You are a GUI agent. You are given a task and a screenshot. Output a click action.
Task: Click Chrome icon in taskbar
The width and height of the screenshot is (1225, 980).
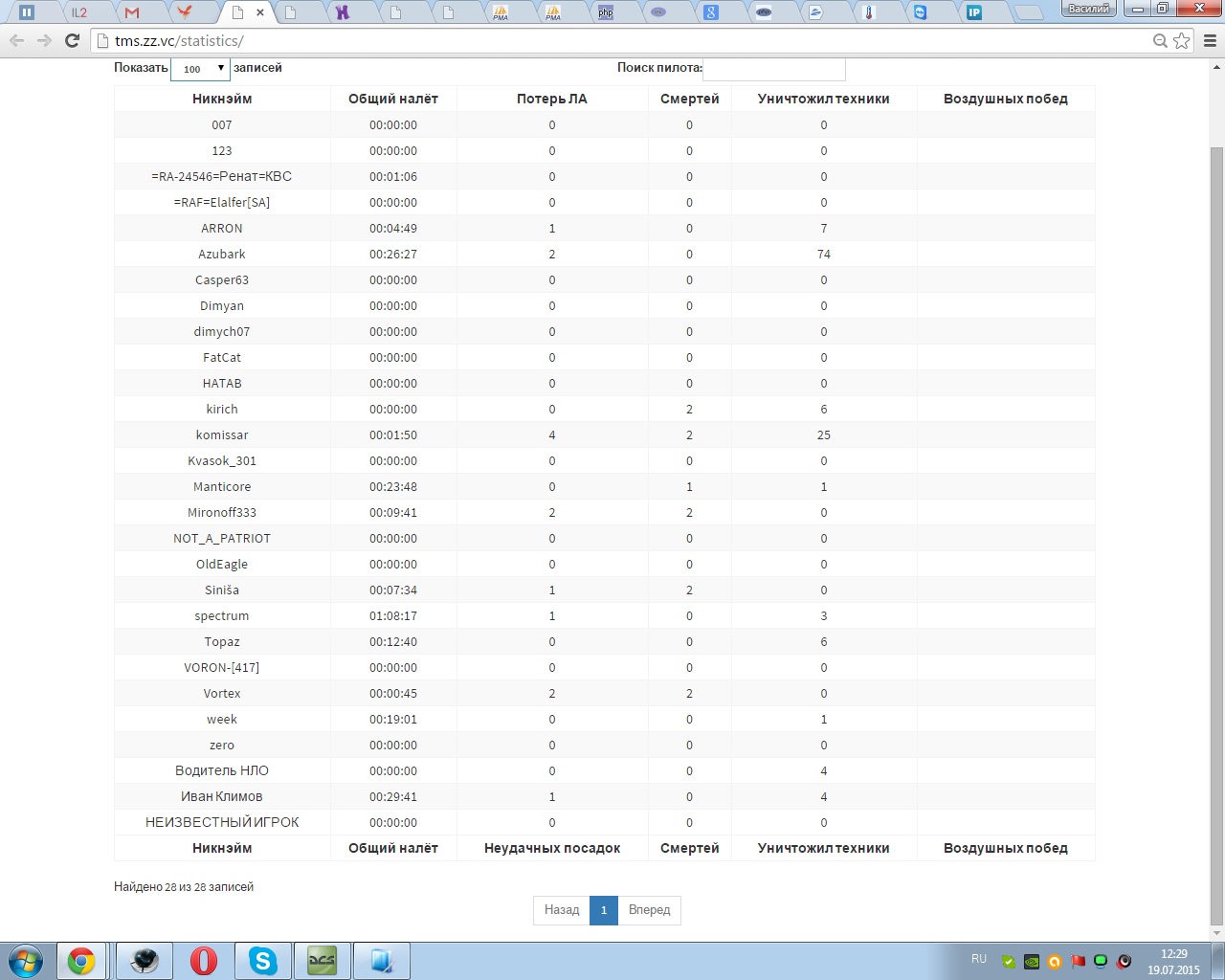click(81, 961)
